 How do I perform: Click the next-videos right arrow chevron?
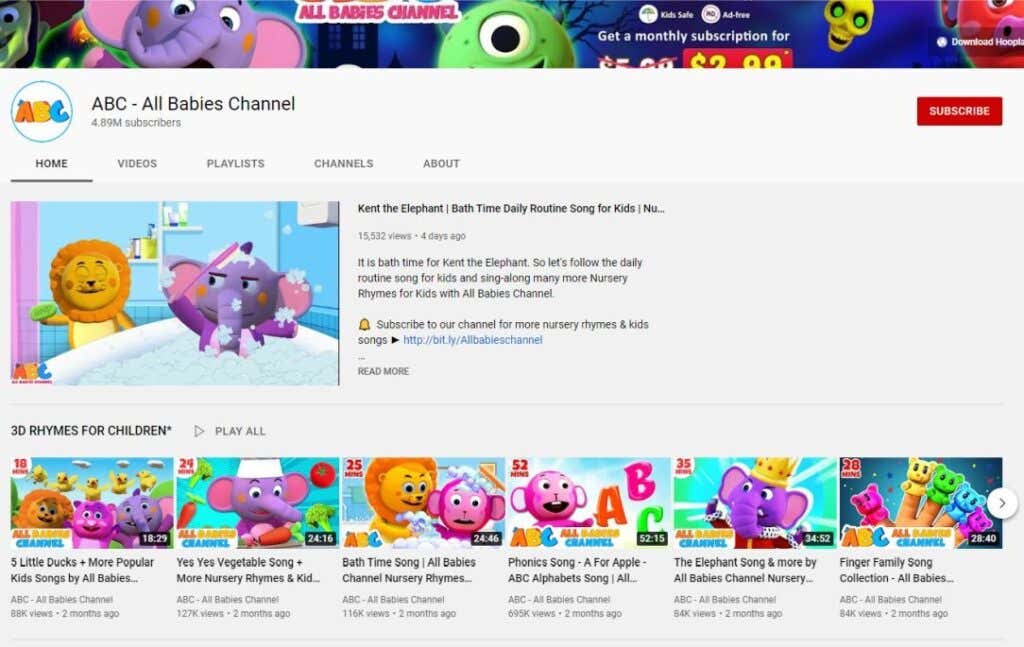point(1001,505)
